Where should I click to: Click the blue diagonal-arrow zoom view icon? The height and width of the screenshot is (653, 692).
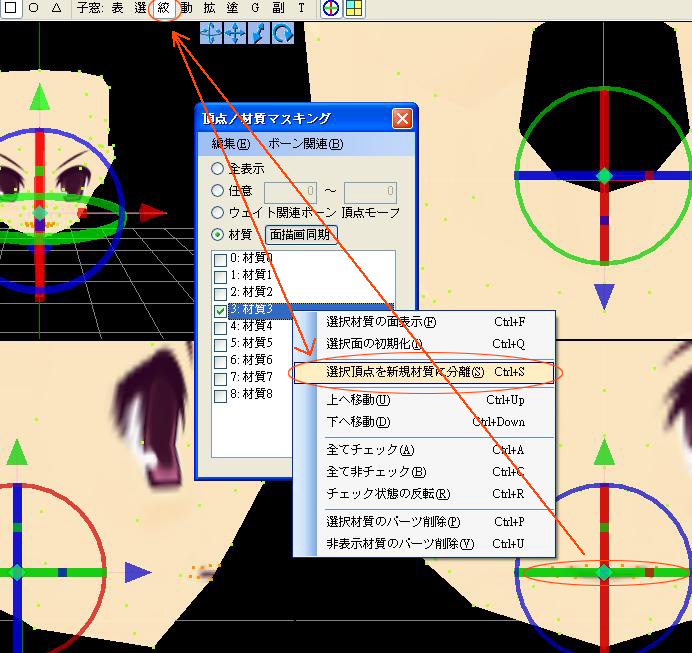[x=259, y=33]
